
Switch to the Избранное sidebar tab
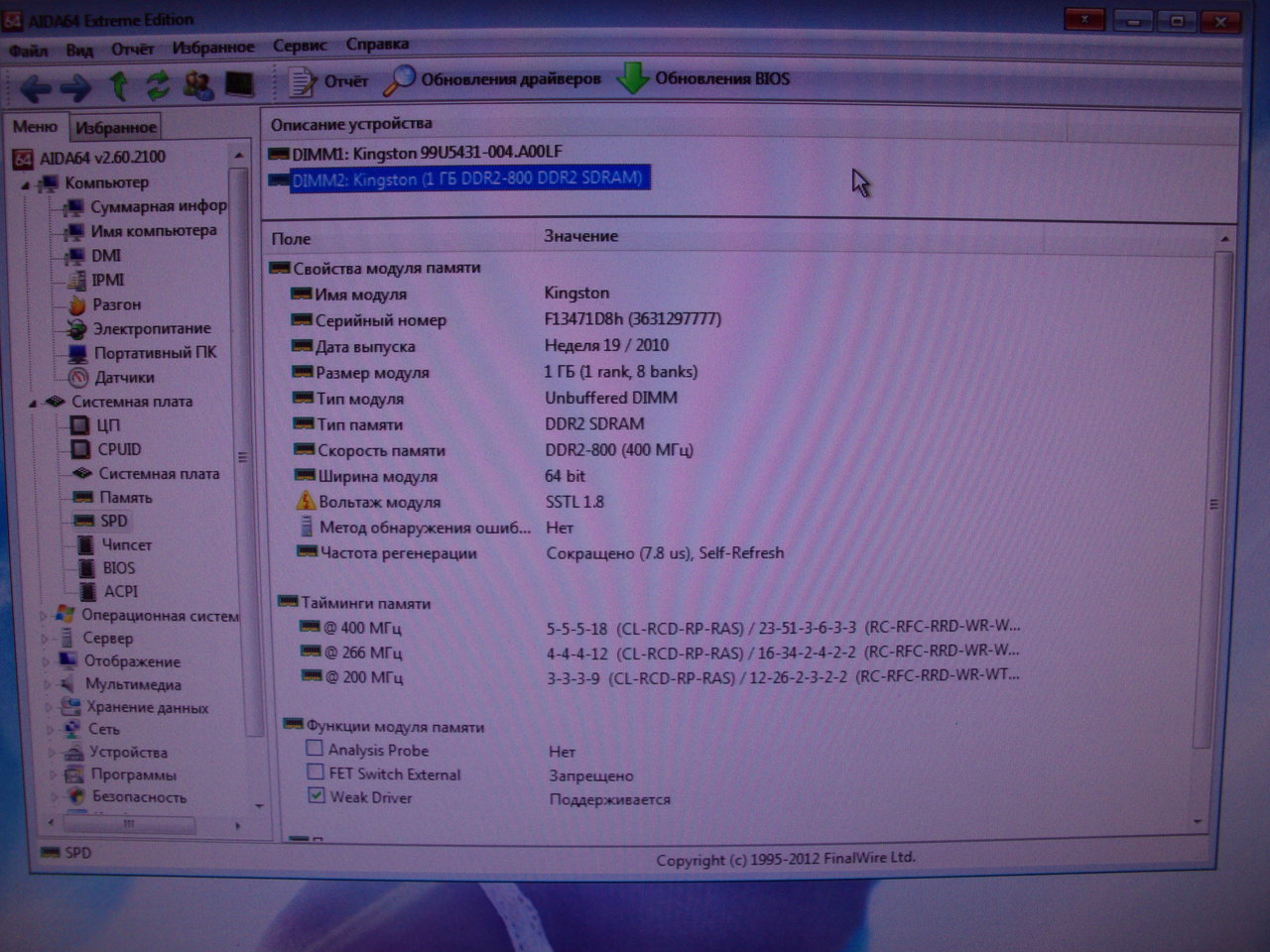click(x=116, y=127)
